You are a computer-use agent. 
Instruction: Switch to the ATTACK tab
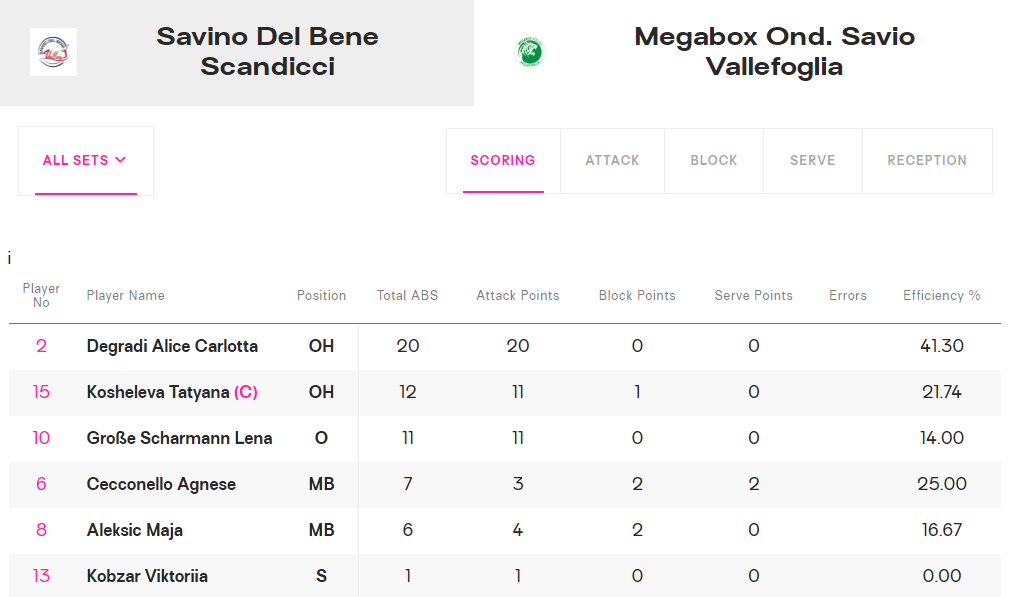tap(612, 161)
